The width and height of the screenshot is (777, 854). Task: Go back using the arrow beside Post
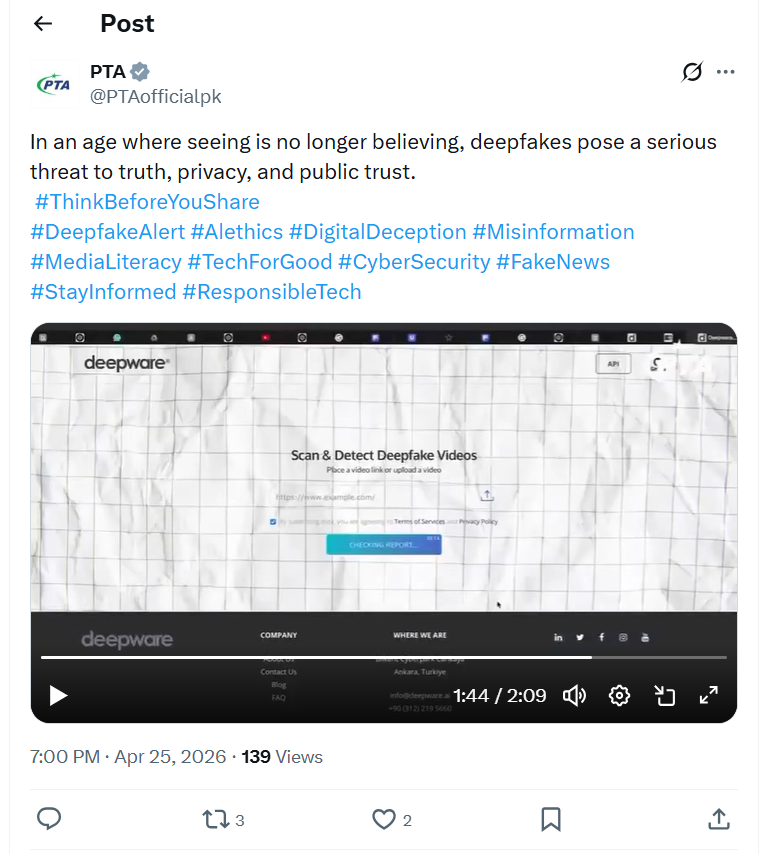(42, 23)
